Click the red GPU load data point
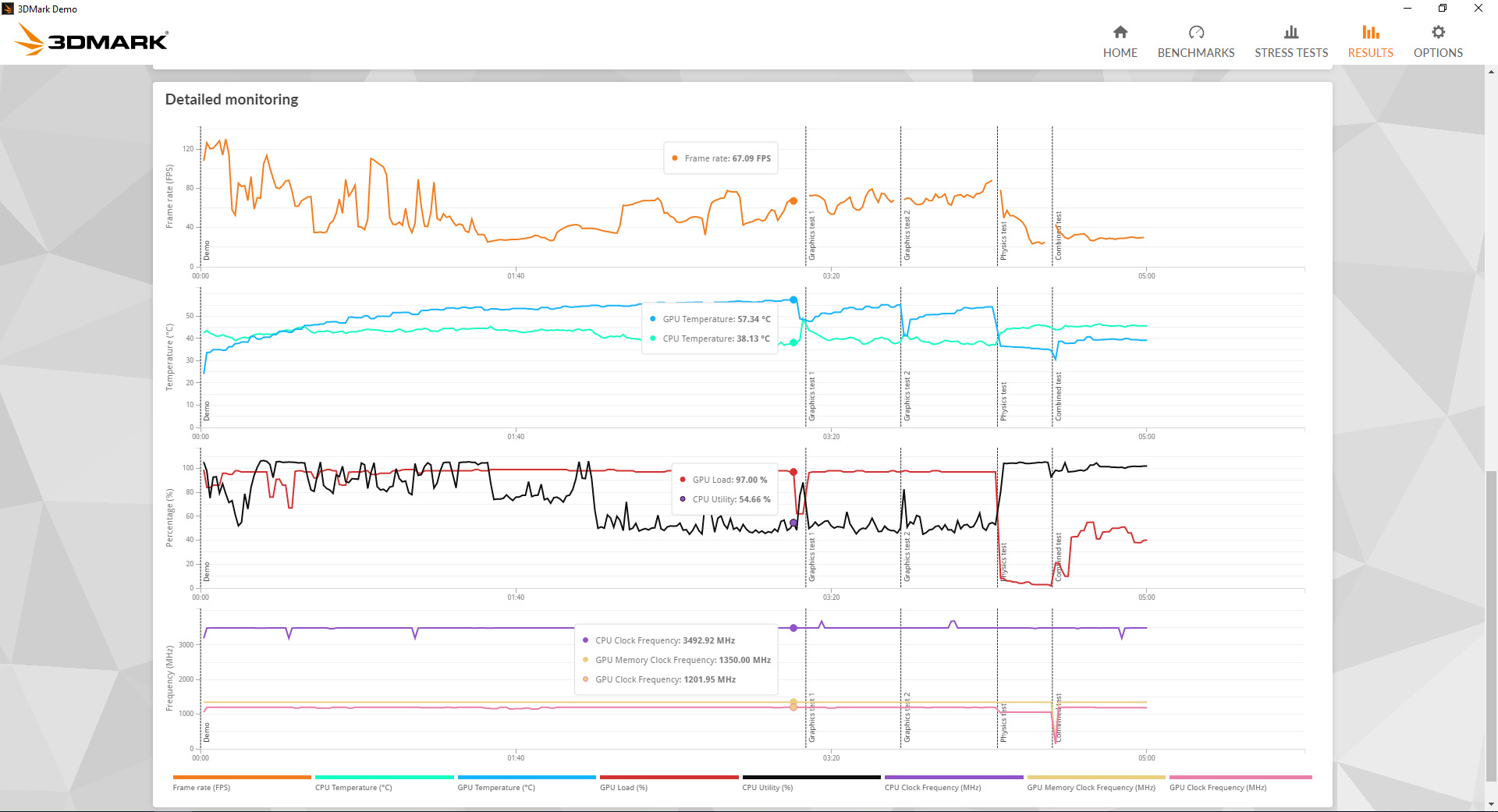1498x812 pixels. 793,472
